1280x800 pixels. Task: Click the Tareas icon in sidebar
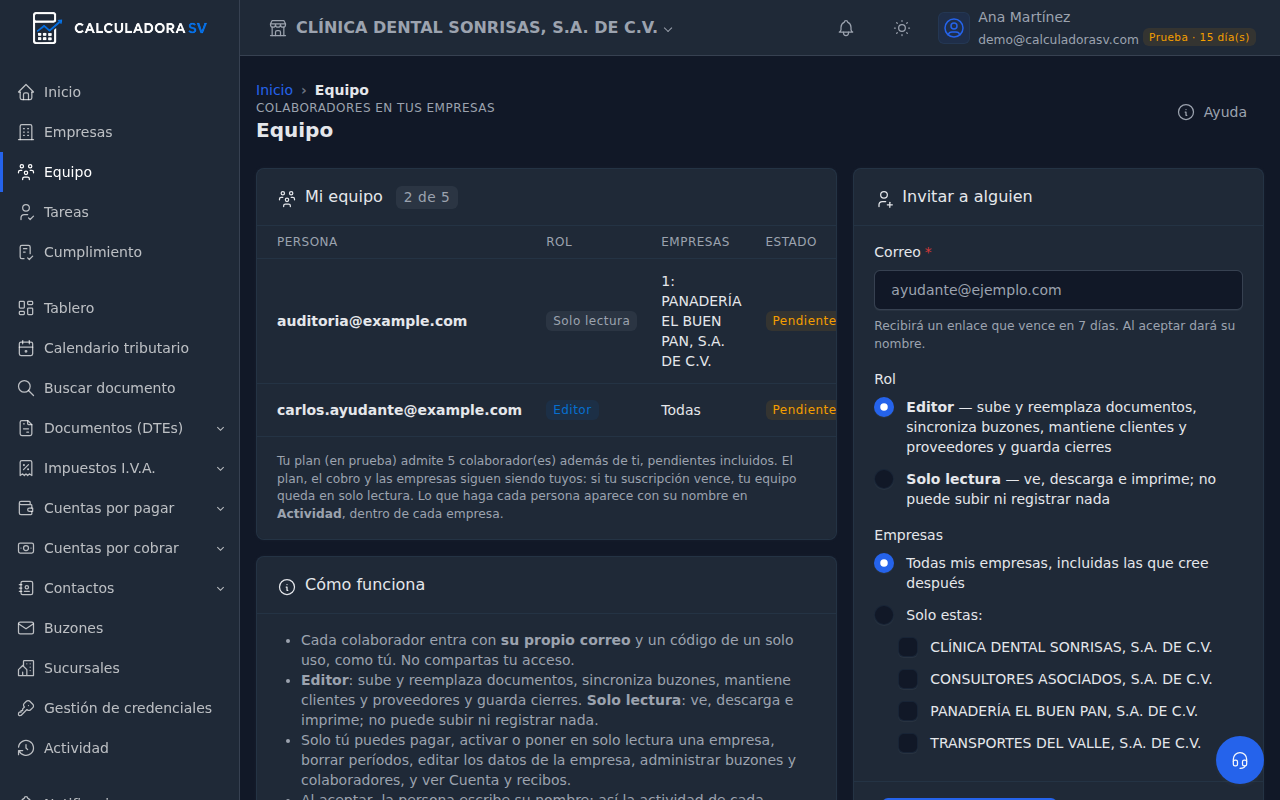(26, 212)
